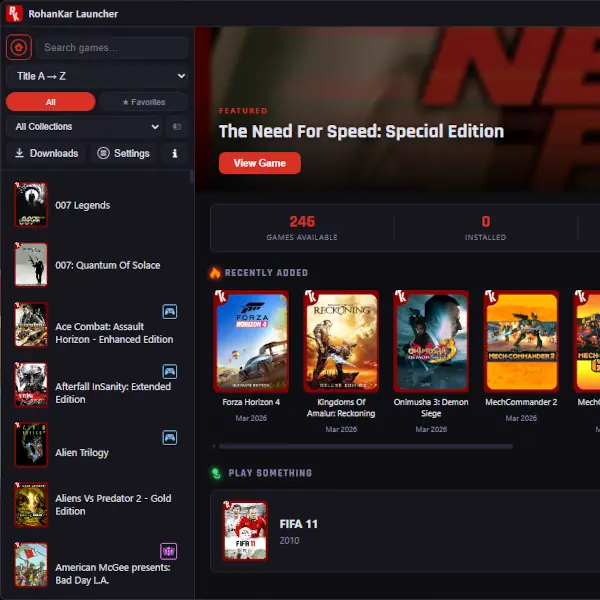Open the Downloads section

46,153
